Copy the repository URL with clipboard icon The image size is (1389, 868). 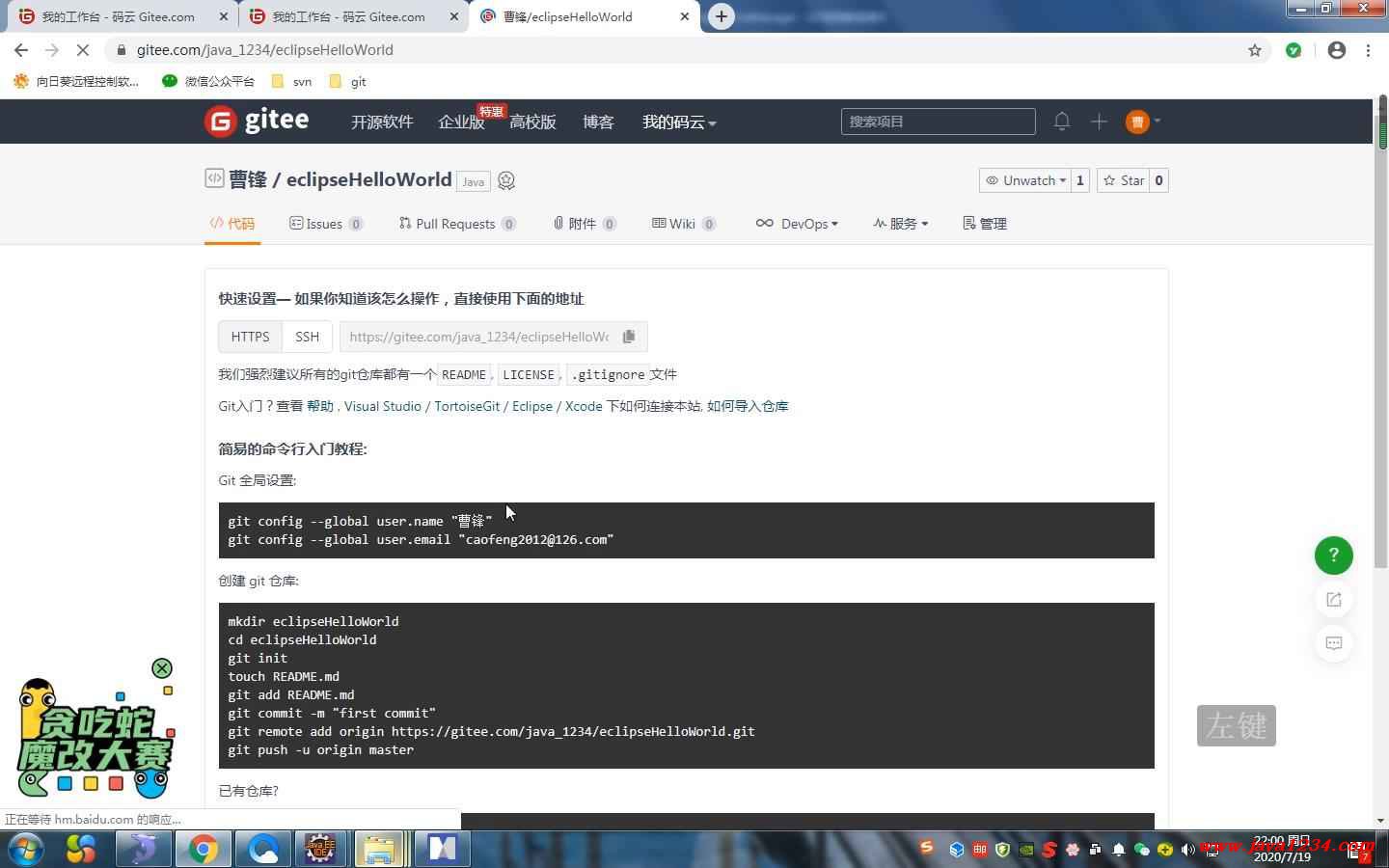629,337
